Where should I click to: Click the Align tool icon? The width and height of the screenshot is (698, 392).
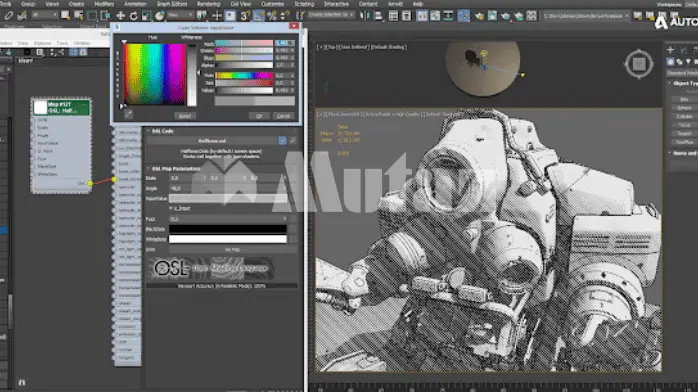pyautogui.click(x=378, y=16)
